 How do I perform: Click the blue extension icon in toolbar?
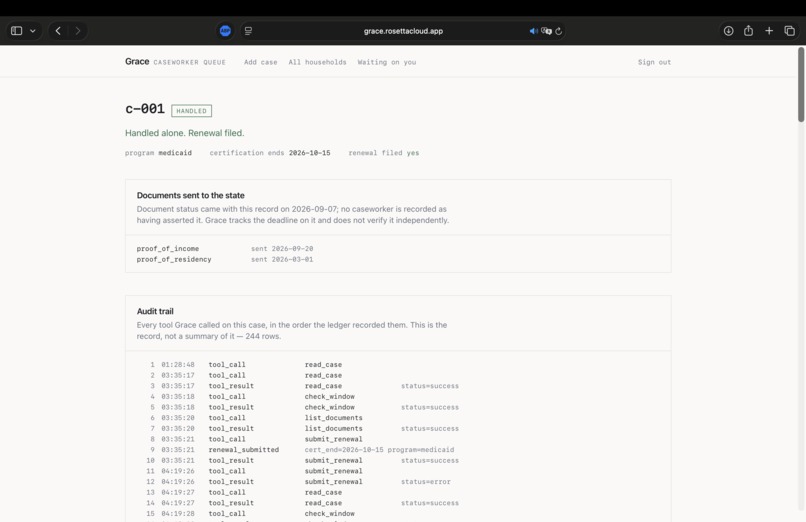coord(225,31)
